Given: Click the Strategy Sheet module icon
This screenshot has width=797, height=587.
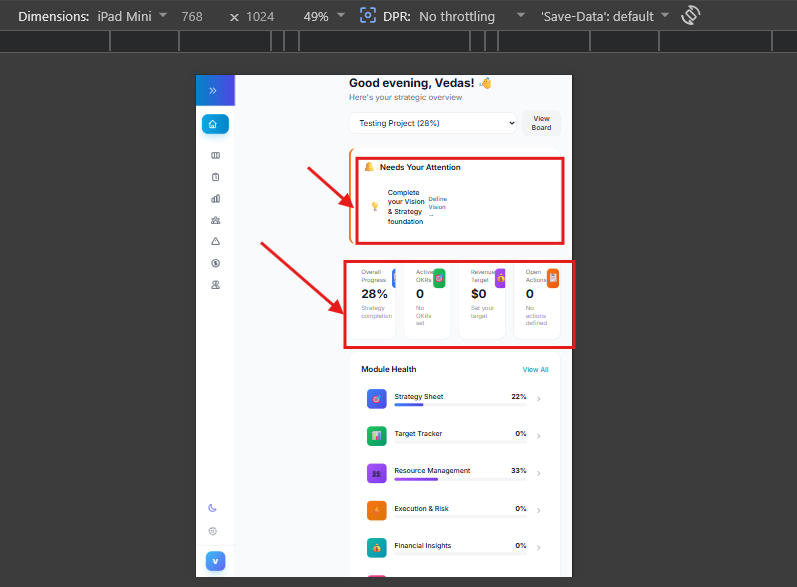Looking at the screenshot, I should 377,399.
